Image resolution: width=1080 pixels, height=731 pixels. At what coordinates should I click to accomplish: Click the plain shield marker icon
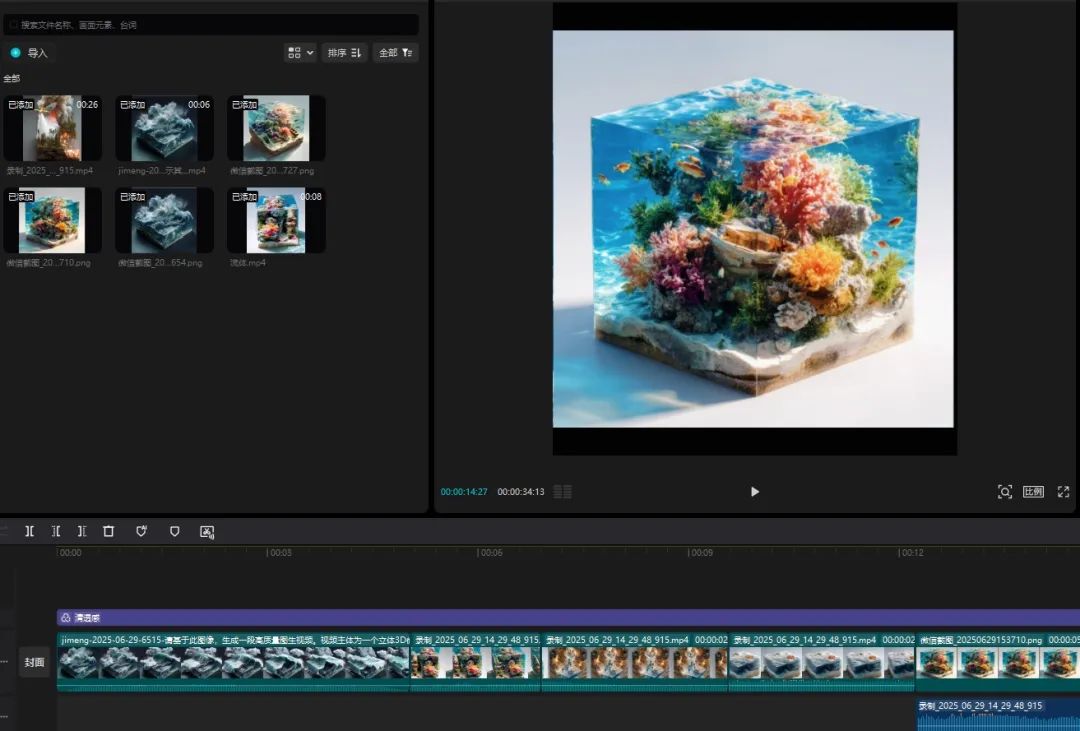[x=174, y=532]
